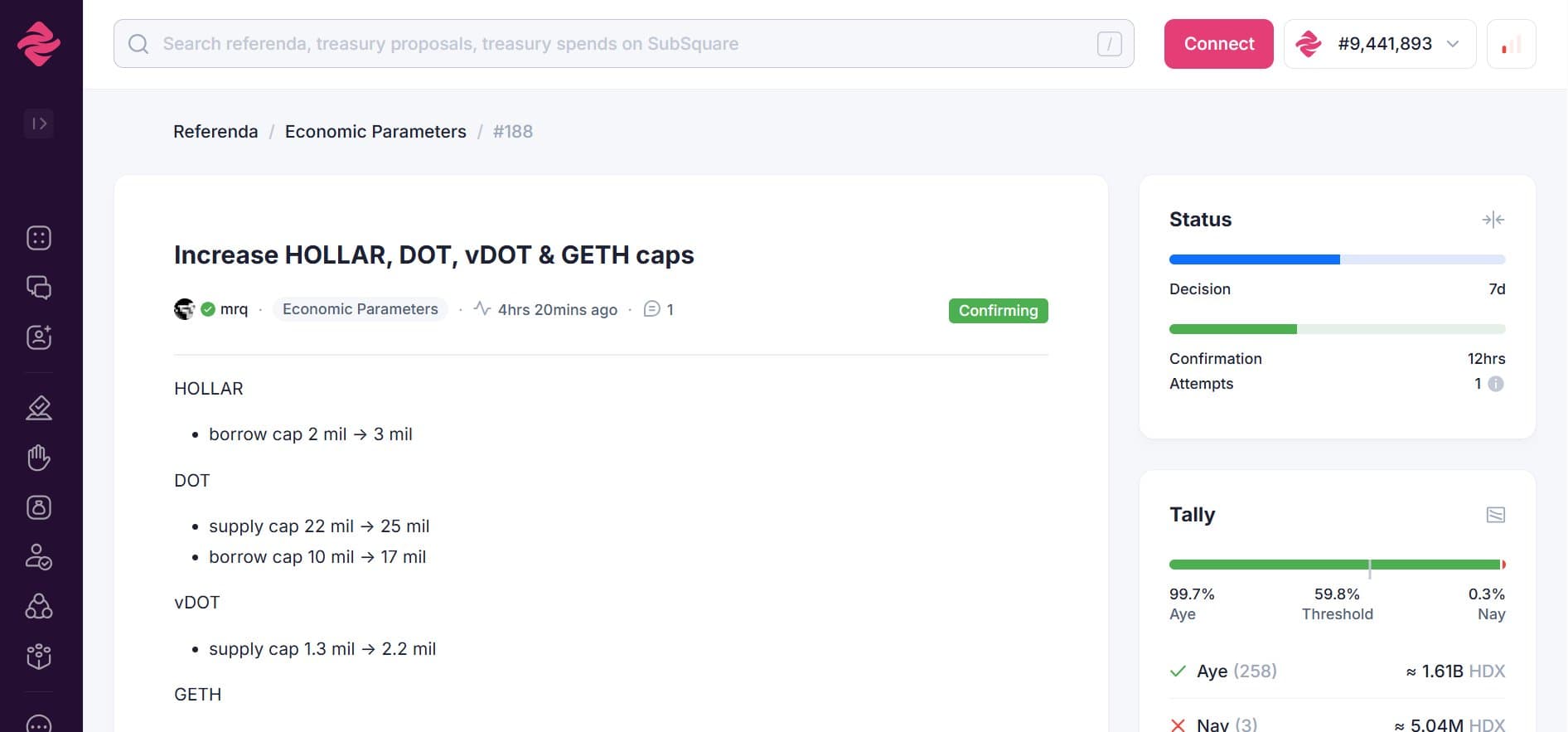The height and width of the screenshot is (732, 1568).
Task: Click the referenda ballot icon in sidebar
Action: pyautogui.click(x=39, y=408)
